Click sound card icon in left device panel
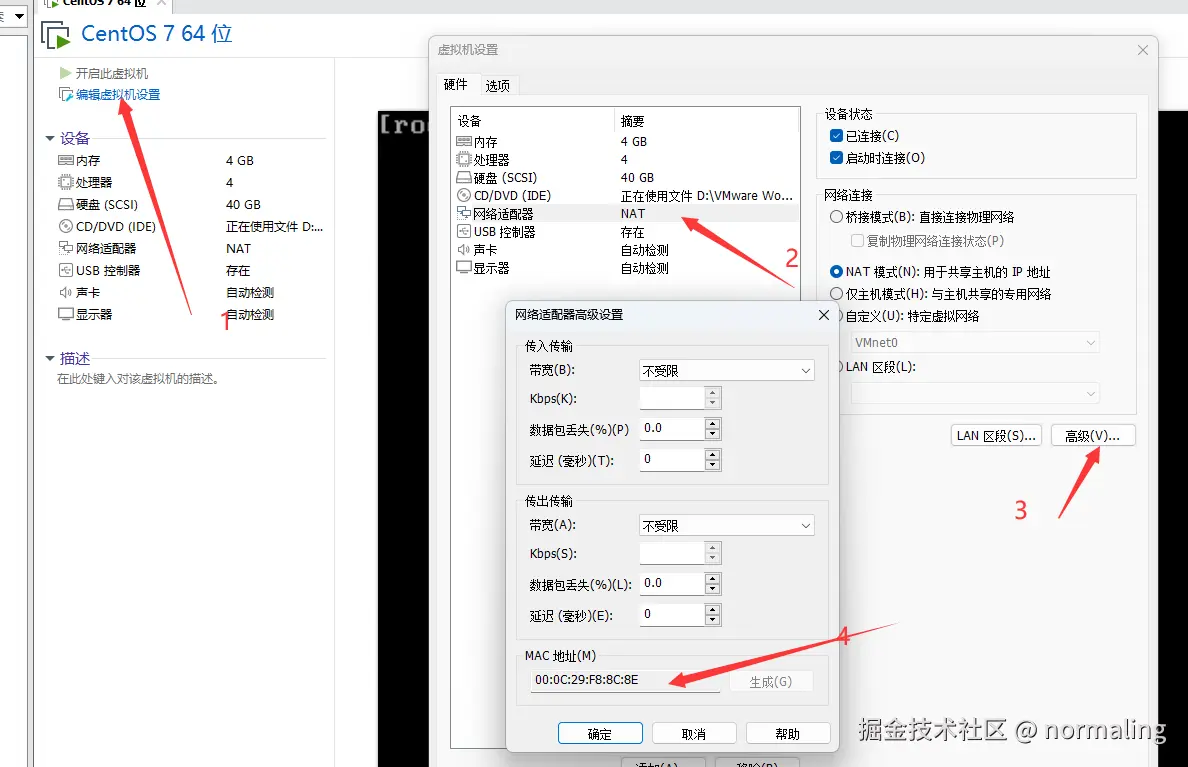The height and width of the screenshot is (767, 1188). [66, 293]
